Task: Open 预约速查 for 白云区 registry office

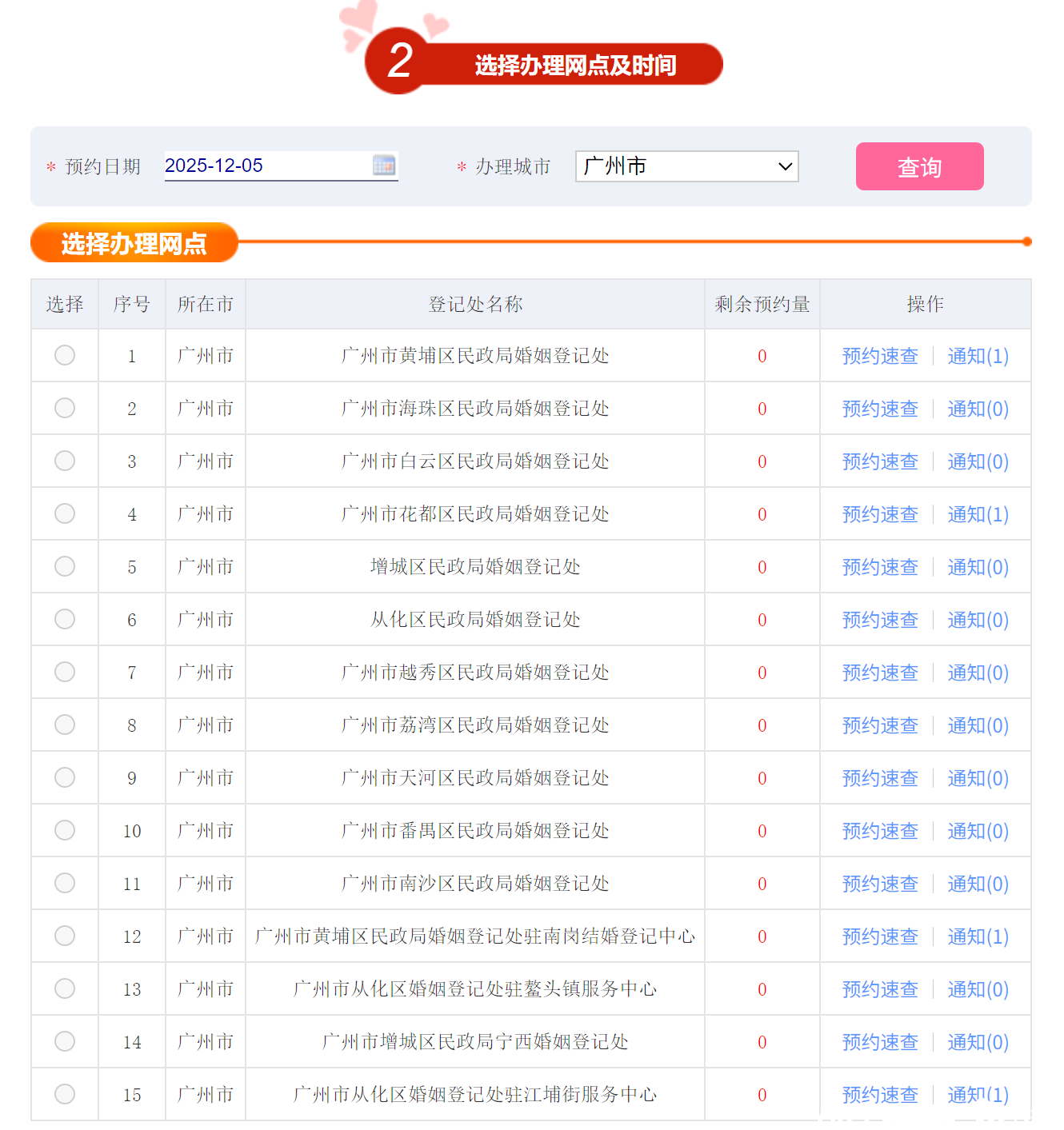Action: pyautogui.click(x=880, y=461)
